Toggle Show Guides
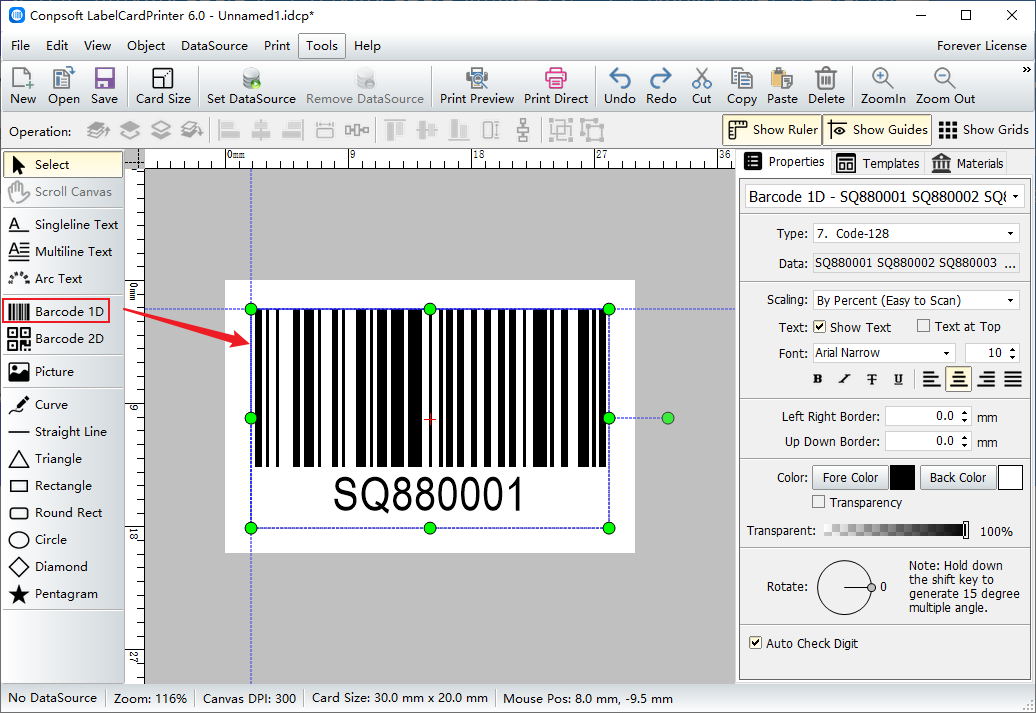This screenshot has height=713, width=1036. [x=877, y=130]
